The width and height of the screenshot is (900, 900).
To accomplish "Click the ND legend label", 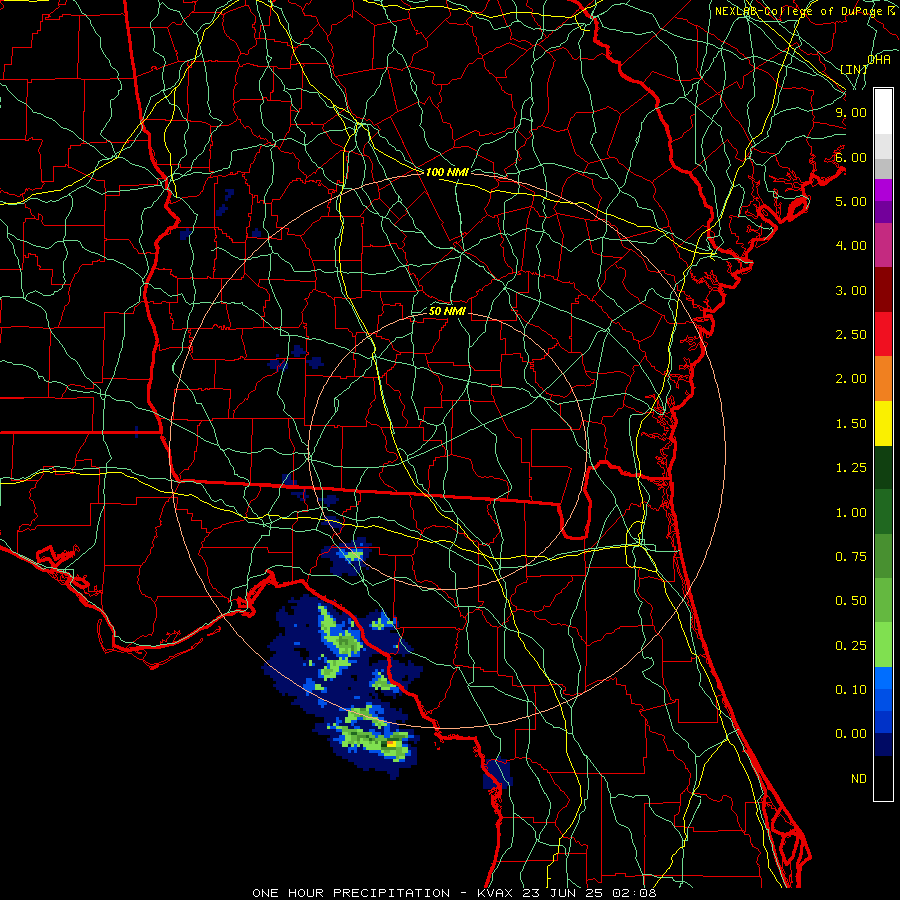I will pos(859,779).
